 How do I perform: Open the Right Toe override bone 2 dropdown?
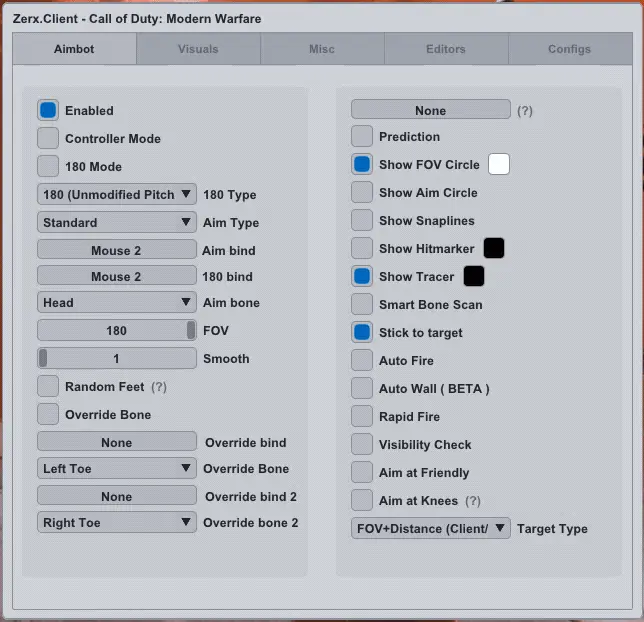pyautogui.click(x=117, y=522)
